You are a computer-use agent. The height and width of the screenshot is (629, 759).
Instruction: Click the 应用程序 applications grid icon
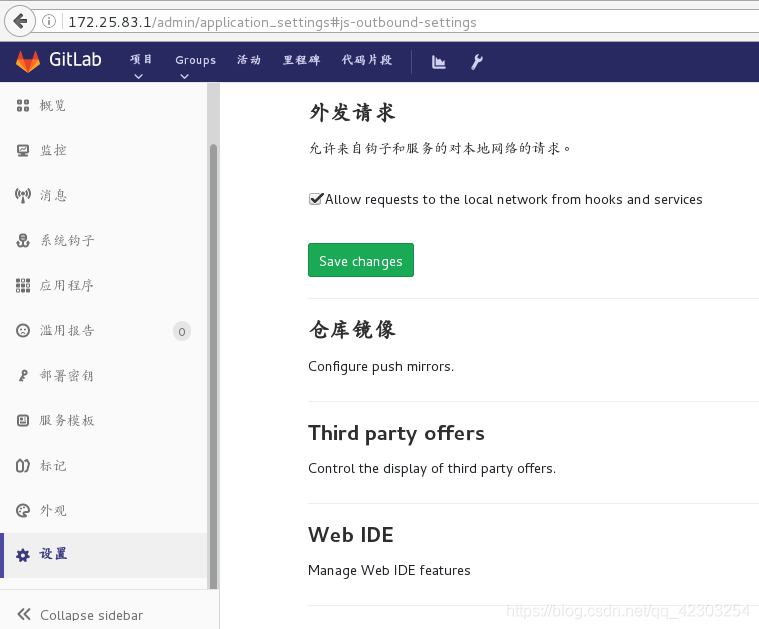tap(23, 286)
